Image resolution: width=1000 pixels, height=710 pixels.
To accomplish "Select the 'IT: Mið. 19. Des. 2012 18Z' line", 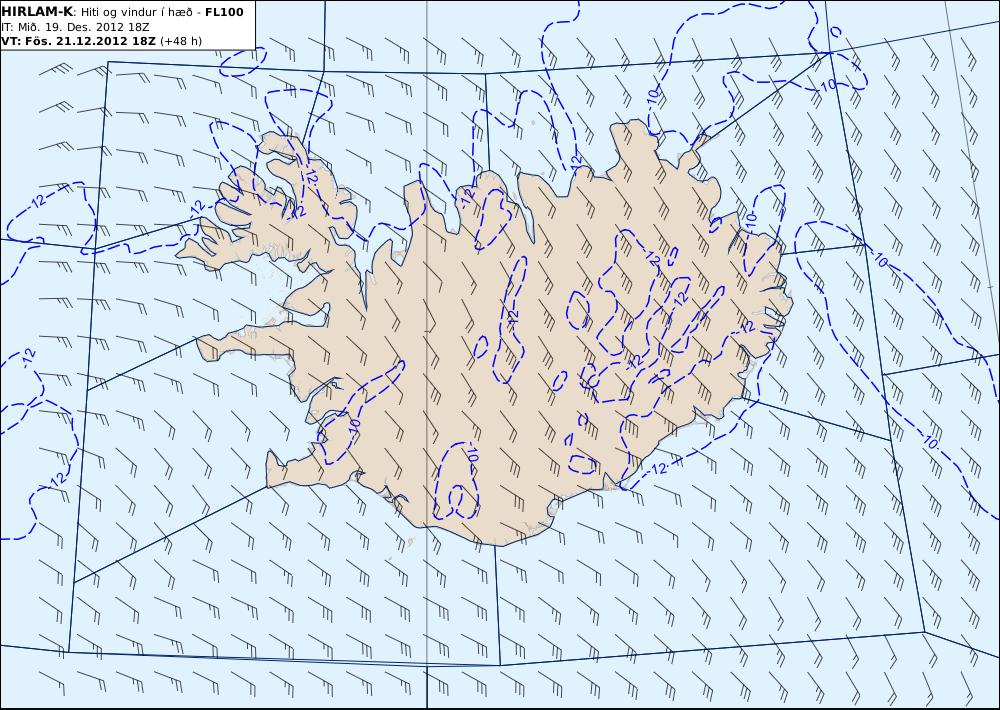I will click(x=73, y=27).
